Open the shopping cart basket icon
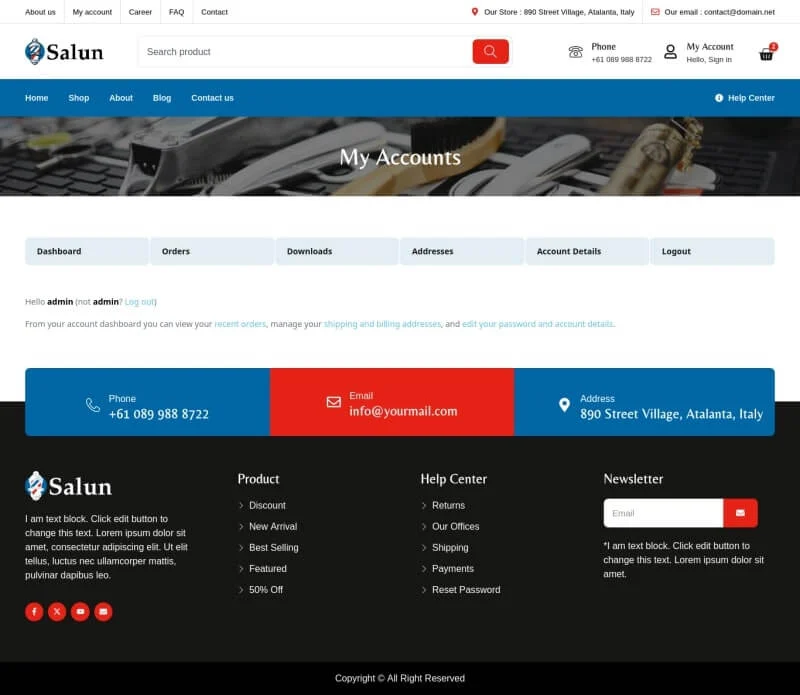800x695 pixels. coord(766,54)
